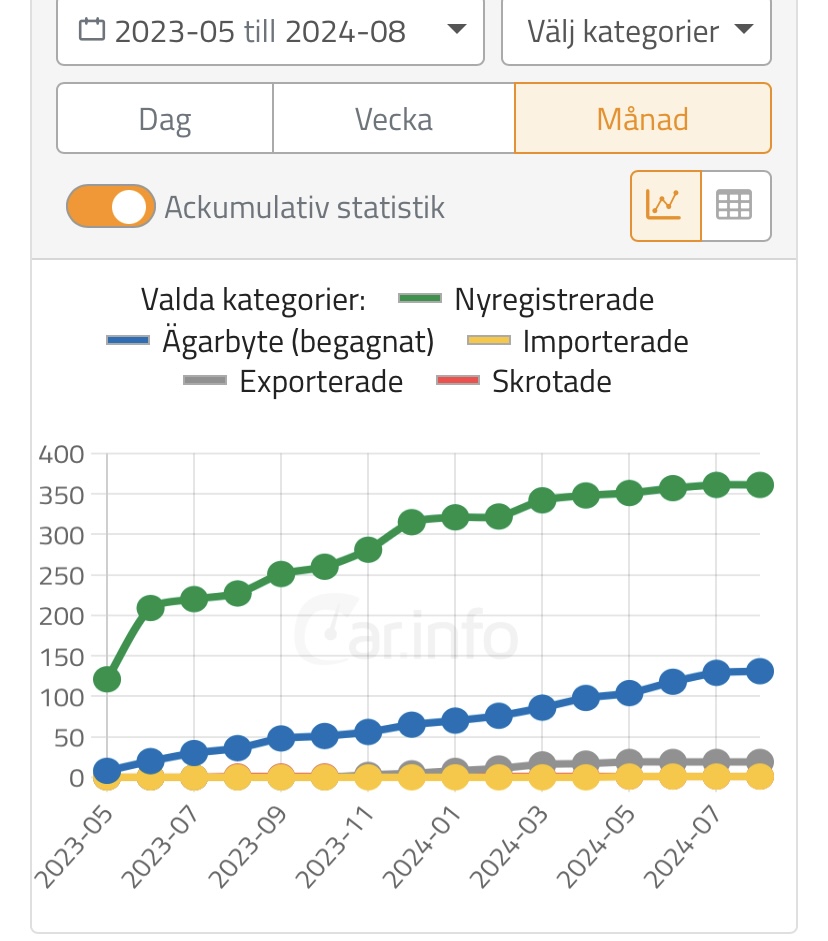Expand the Välj kategorier dropdown

[x=636, y=31]
